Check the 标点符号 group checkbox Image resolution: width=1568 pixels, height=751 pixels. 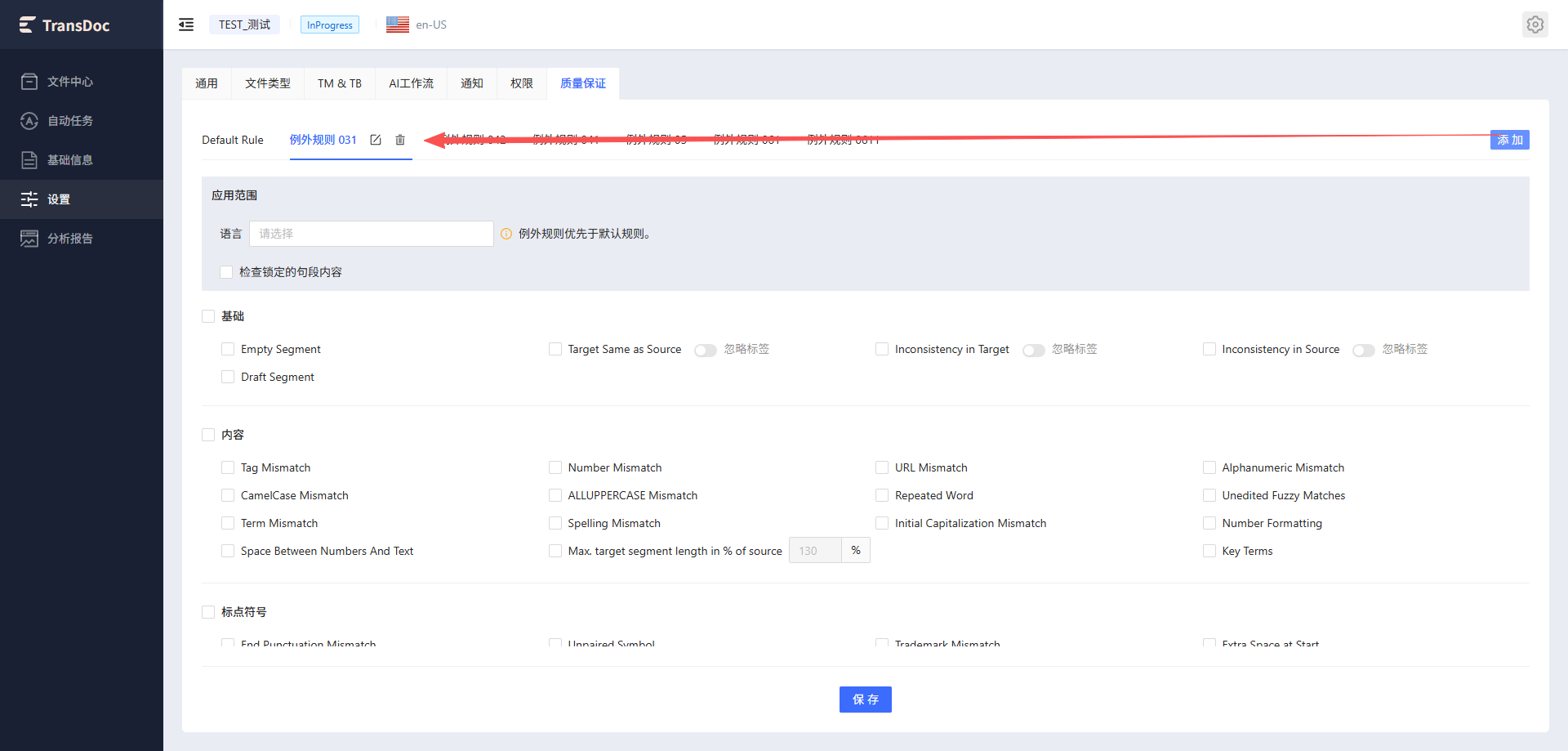[x=208, y=612]
